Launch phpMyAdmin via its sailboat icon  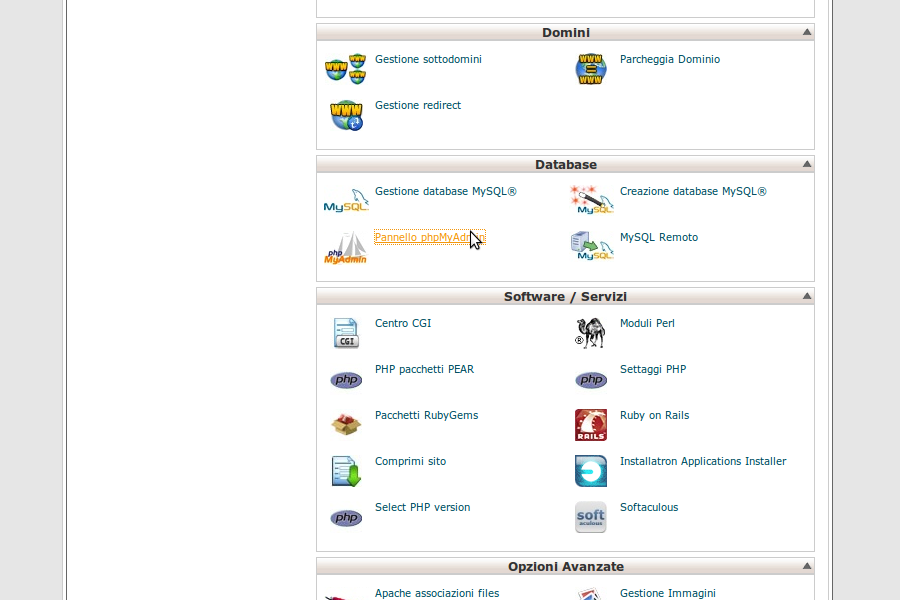pyautogui.click(x=346, y=247)
